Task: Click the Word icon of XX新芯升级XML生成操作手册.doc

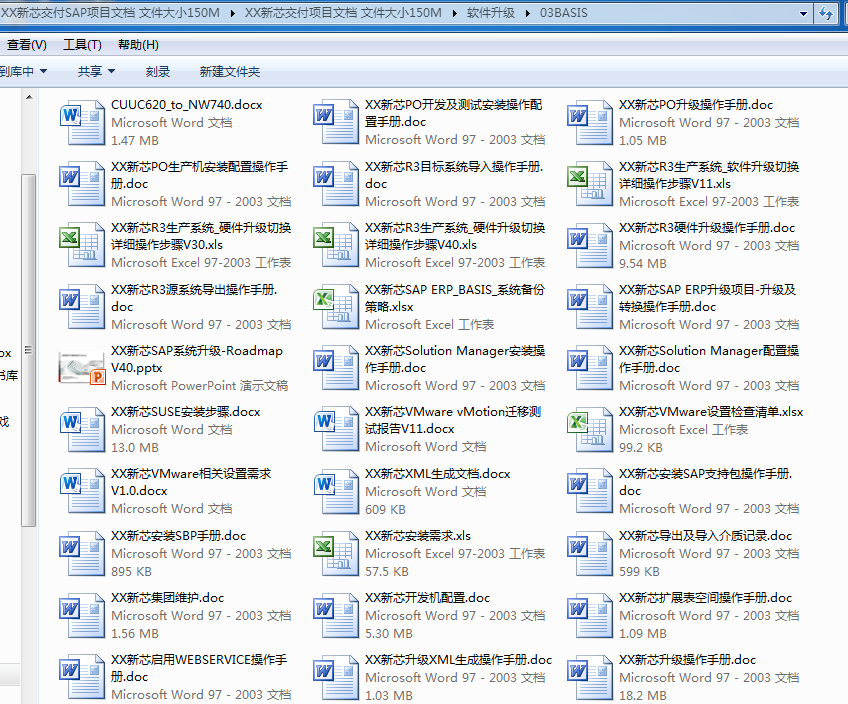Action: point(336,677)
